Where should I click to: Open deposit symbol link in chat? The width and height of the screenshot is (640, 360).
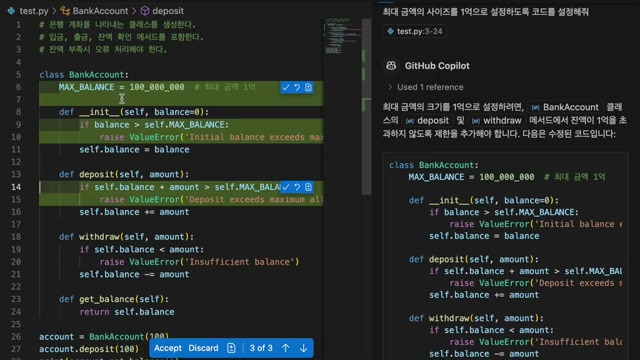pyautogui.click(x=427, y=121)
